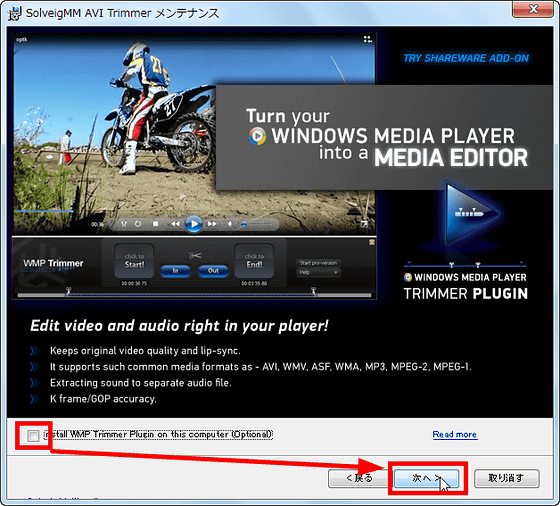
Task: Click the left trim marker on the timeline
Action: [x=69, y=291]
